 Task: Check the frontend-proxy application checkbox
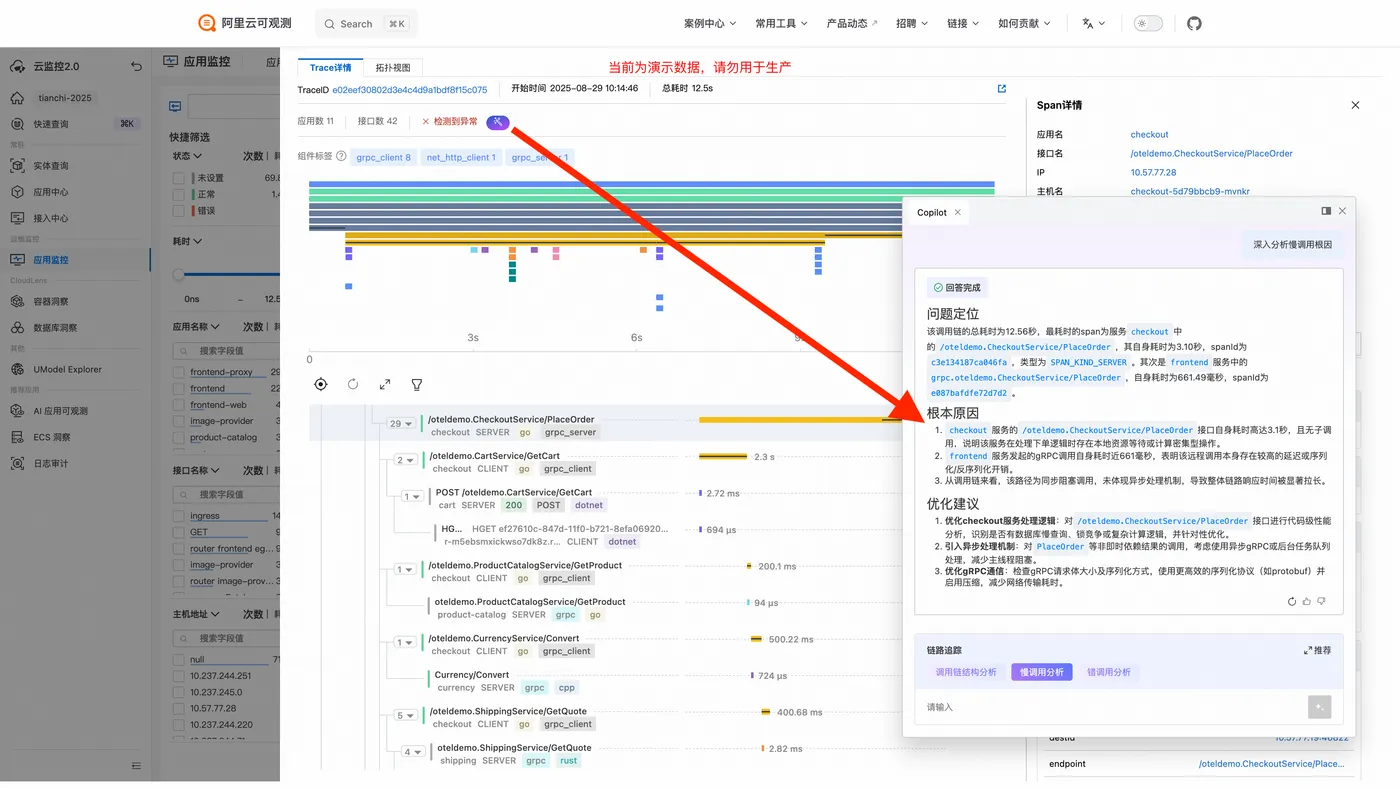(x=179, y=372)
